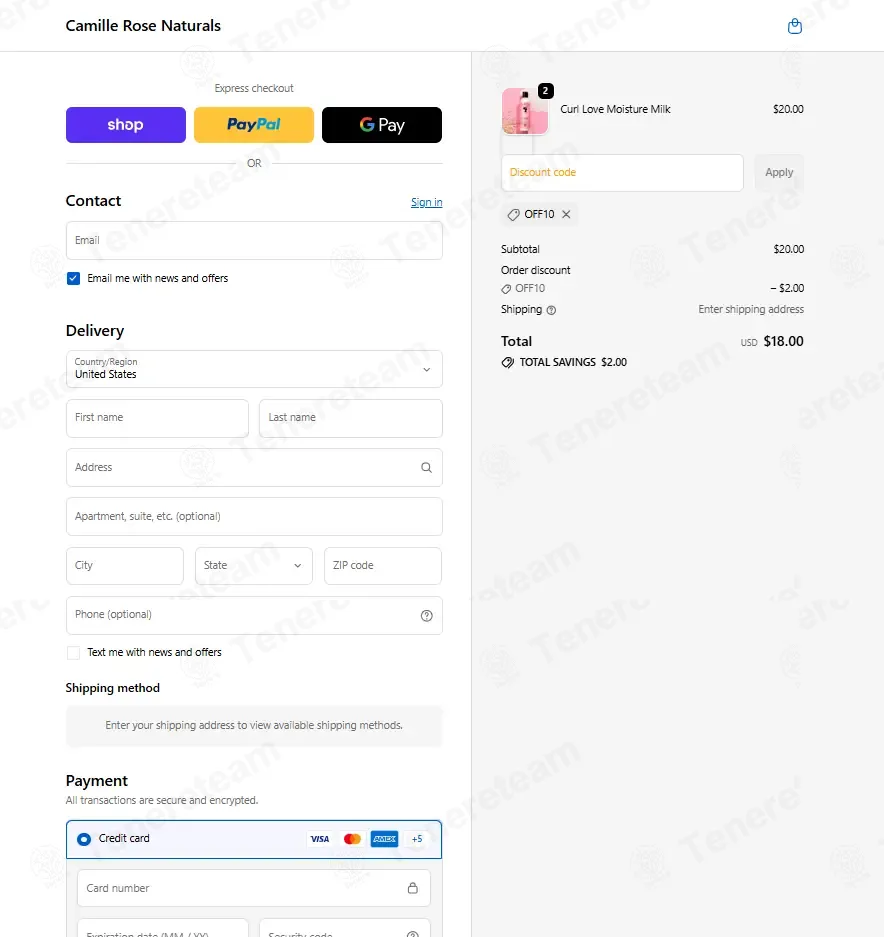Click the shipping info question mark icon
The image size is (884, 937).
(551, 310)
